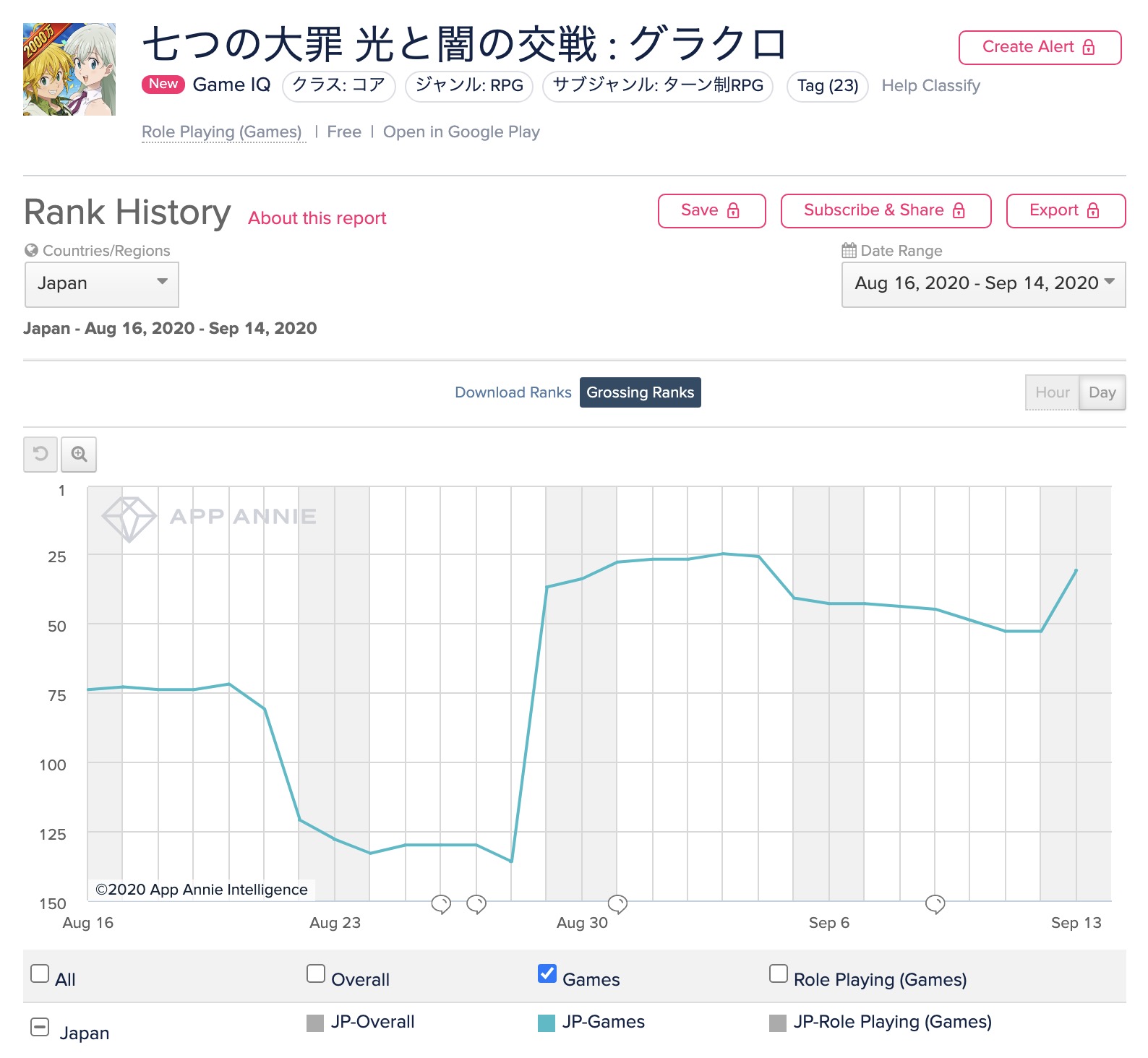Click the chart reset zoom icon
Screen dimensions: 1148x1058
(40, 454)
